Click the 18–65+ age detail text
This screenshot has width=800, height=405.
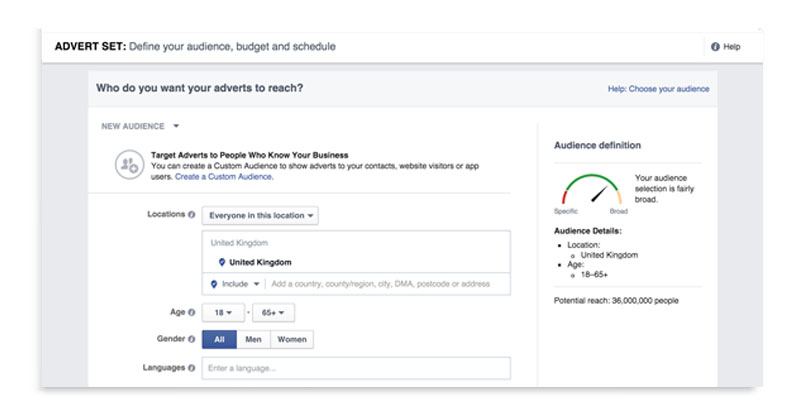tap(594, 274)
